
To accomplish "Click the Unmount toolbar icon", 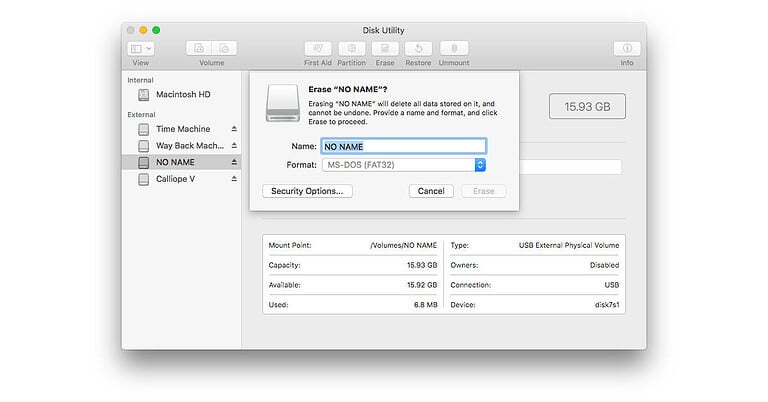I will (454, 48).
